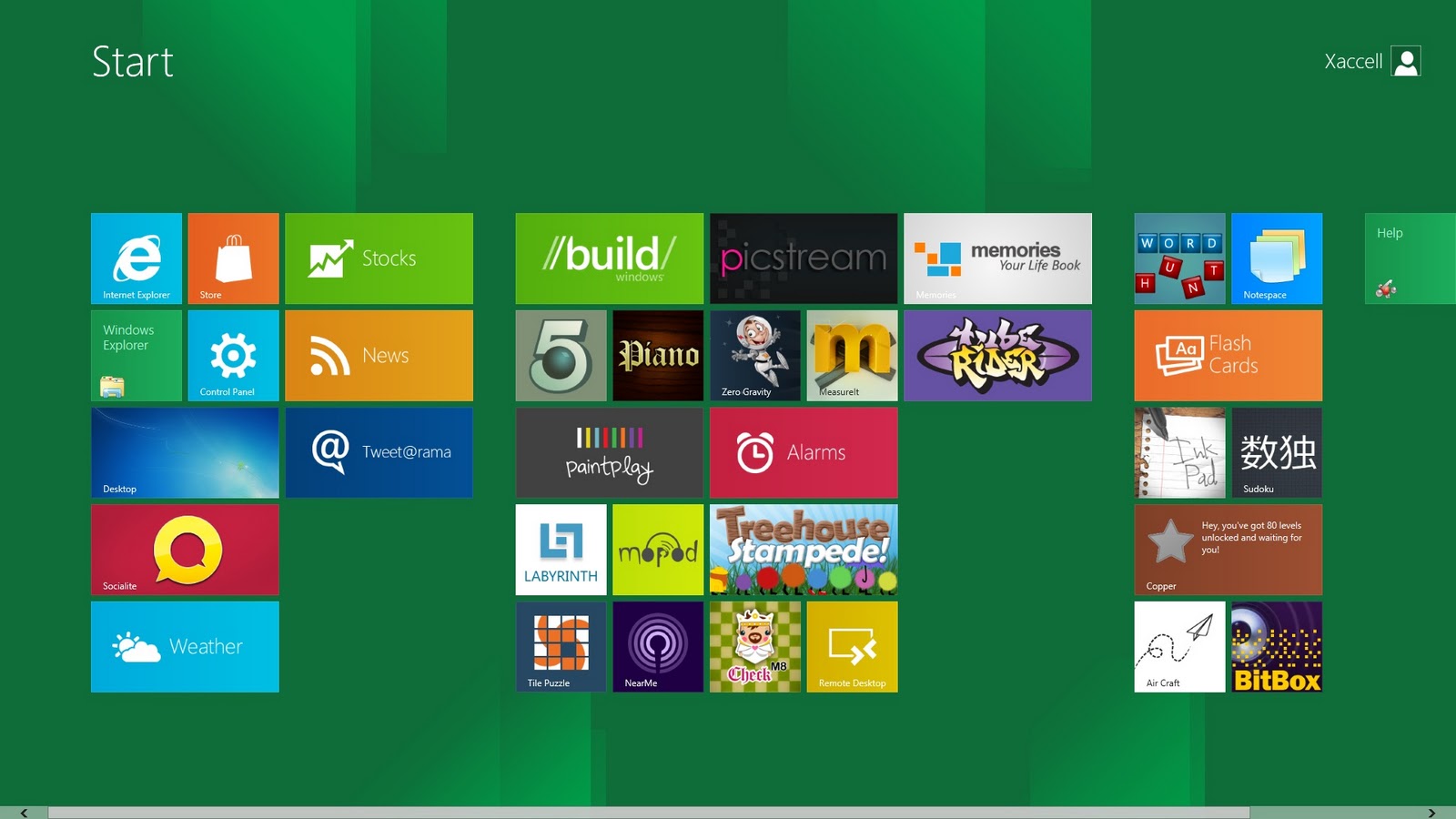Viewport: 1456px width, 819px height.
Task: Open the Alarms app
Action: point(804,452)
